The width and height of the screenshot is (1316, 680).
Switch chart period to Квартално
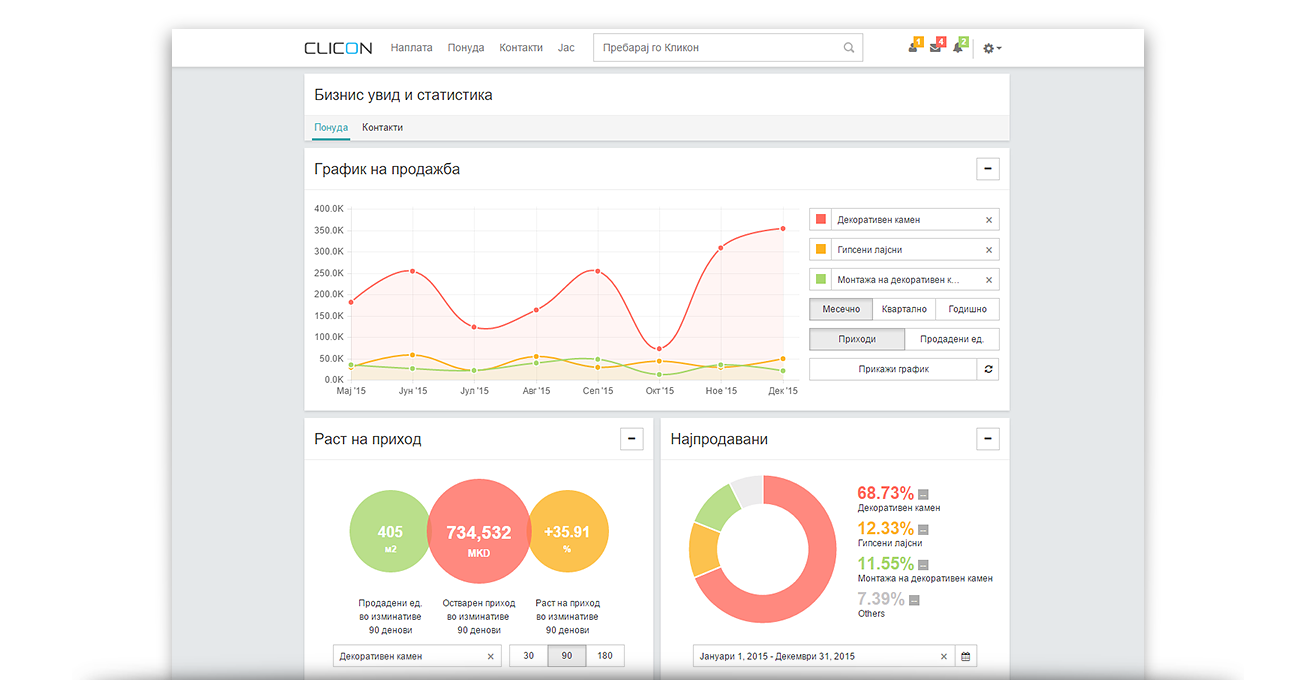click(904, 309)
